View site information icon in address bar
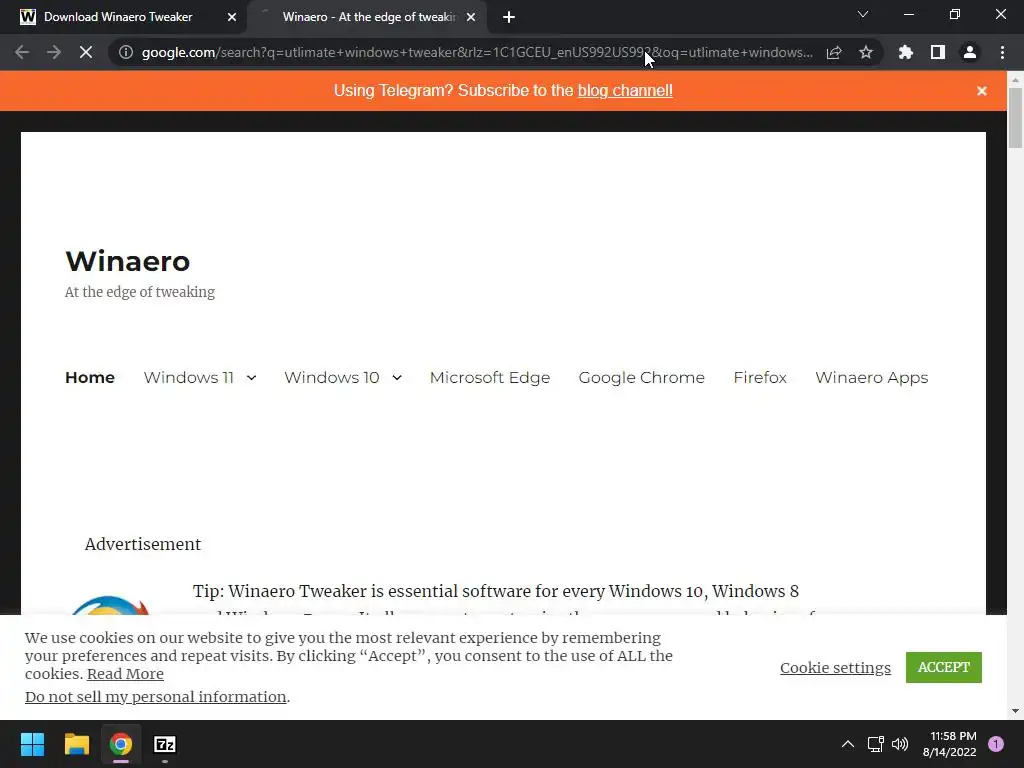The height and width of the screenshot is (768, 1024). 125,52
